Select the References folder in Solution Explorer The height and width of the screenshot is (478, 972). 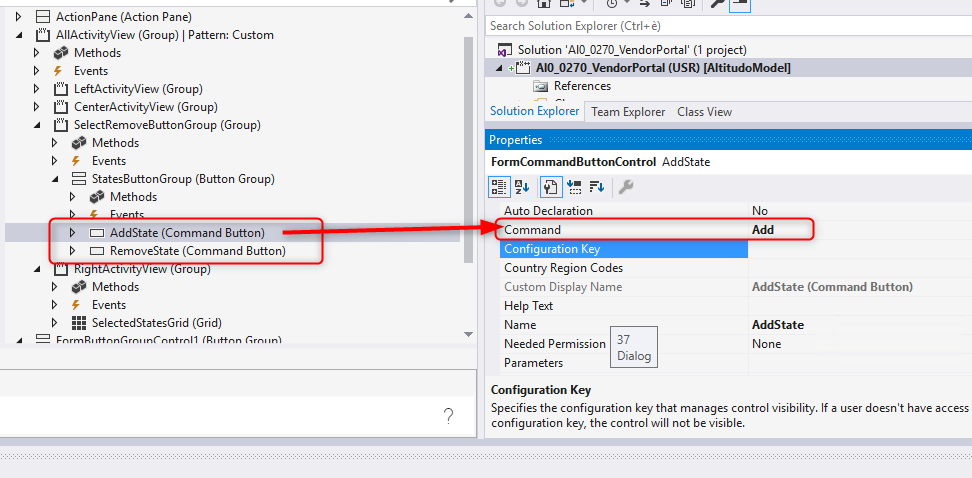[581, 86]
